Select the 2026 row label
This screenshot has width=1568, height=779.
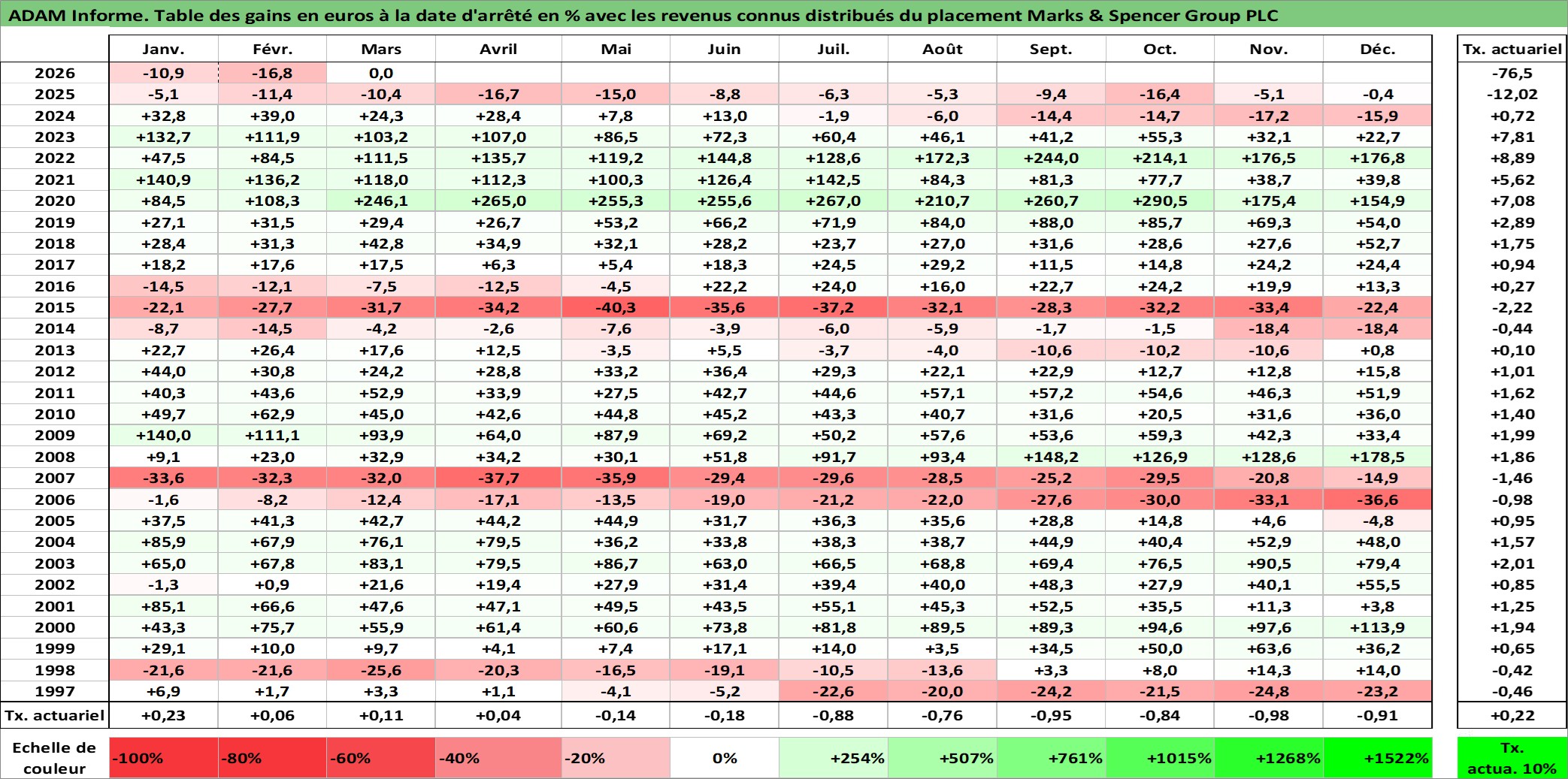(x=55, y=73)
